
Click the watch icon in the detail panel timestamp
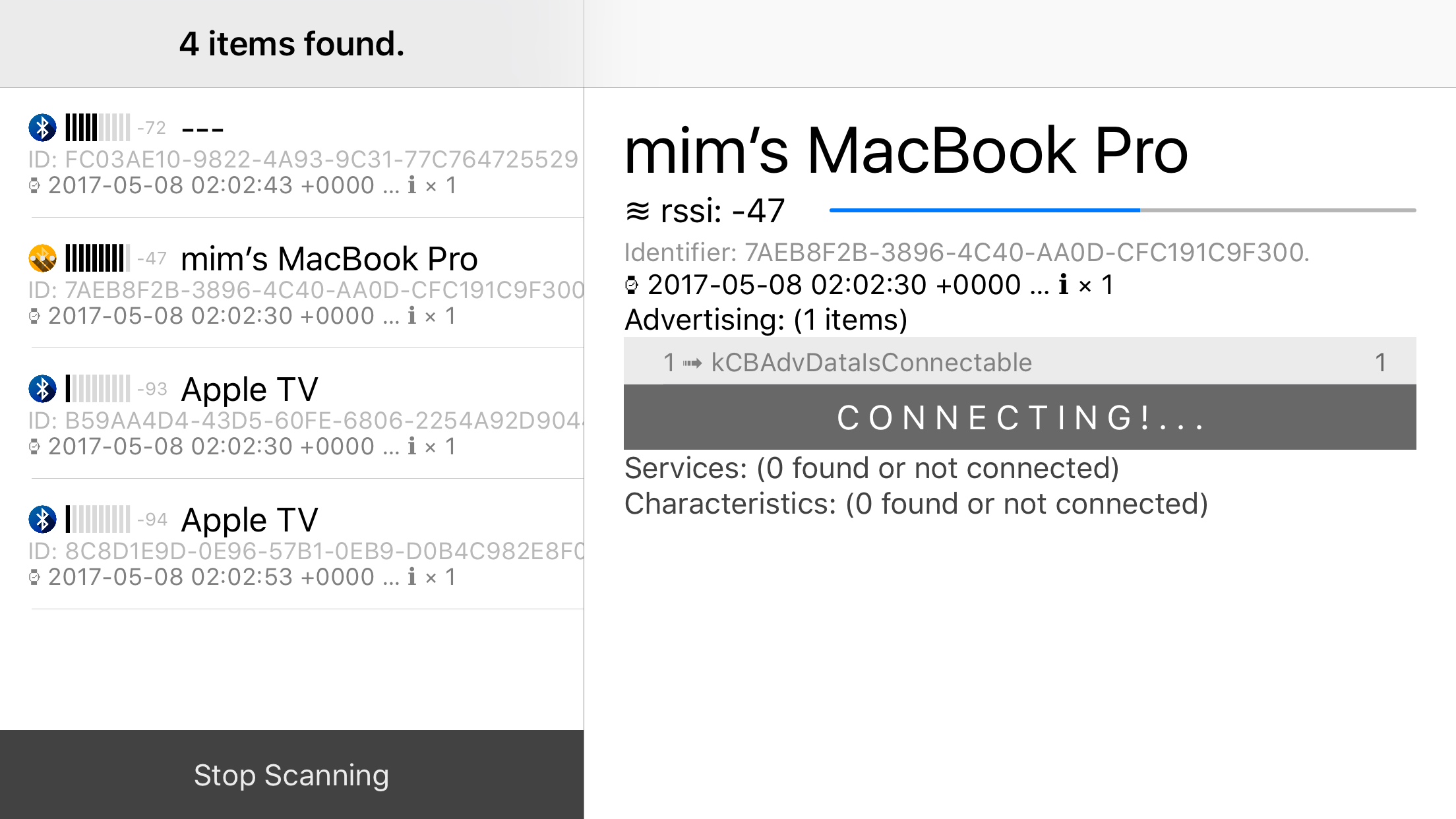[632, 285]
